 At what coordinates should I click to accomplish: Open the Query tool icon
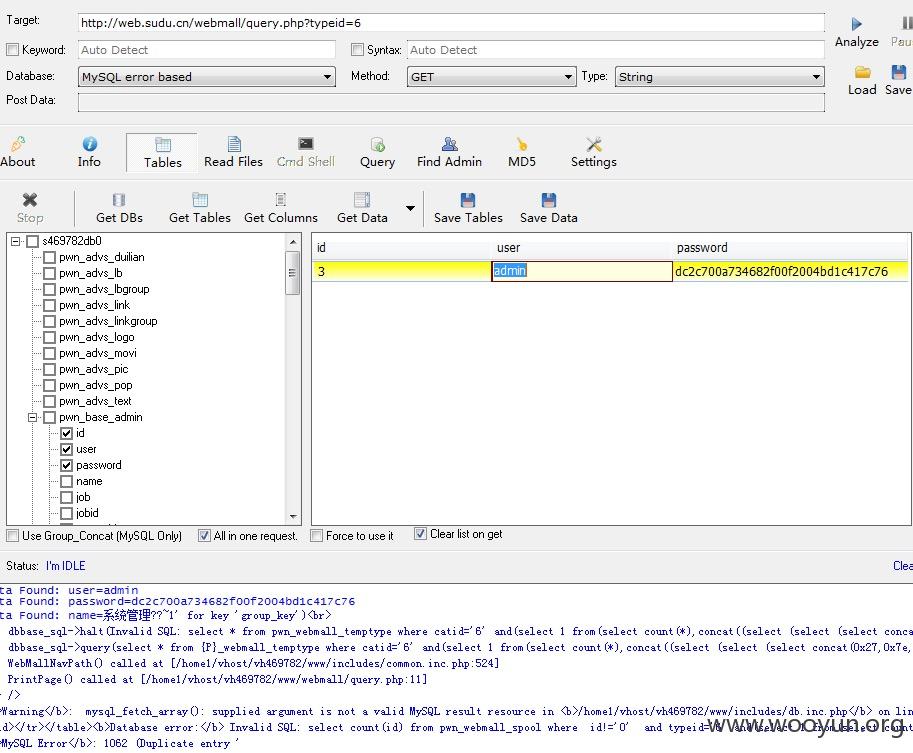tap(377, 144)
